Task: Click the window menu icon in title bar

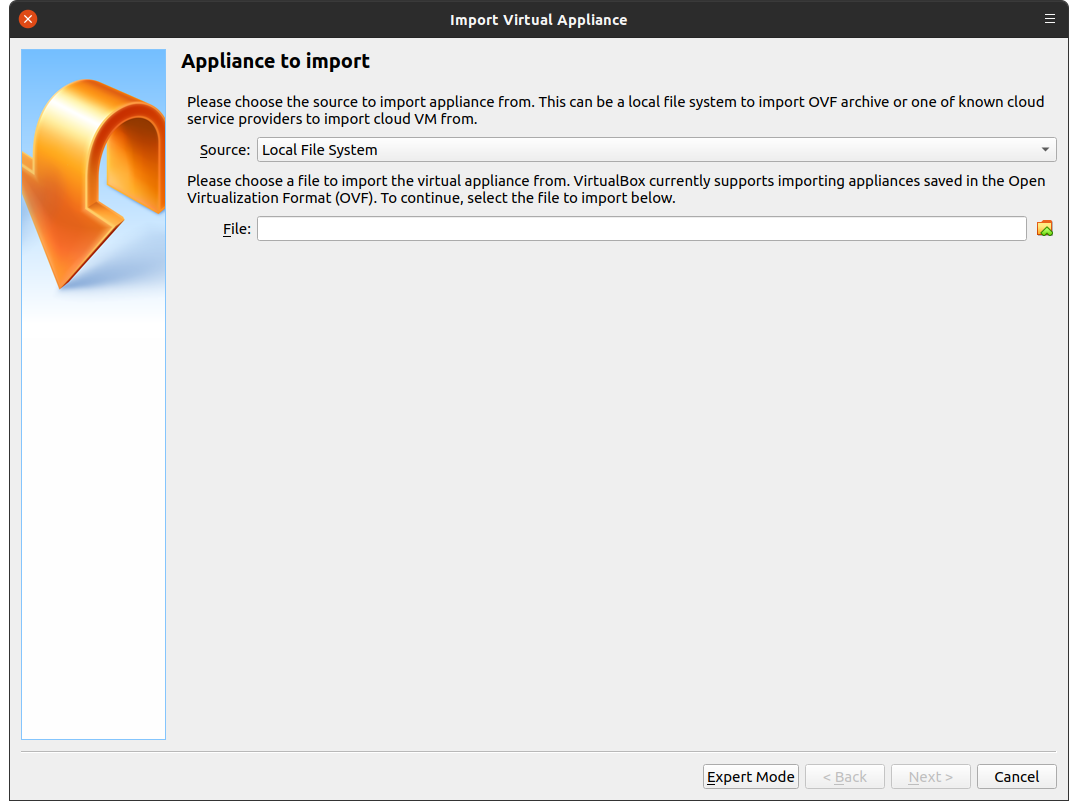Action: pos(1049,19)
